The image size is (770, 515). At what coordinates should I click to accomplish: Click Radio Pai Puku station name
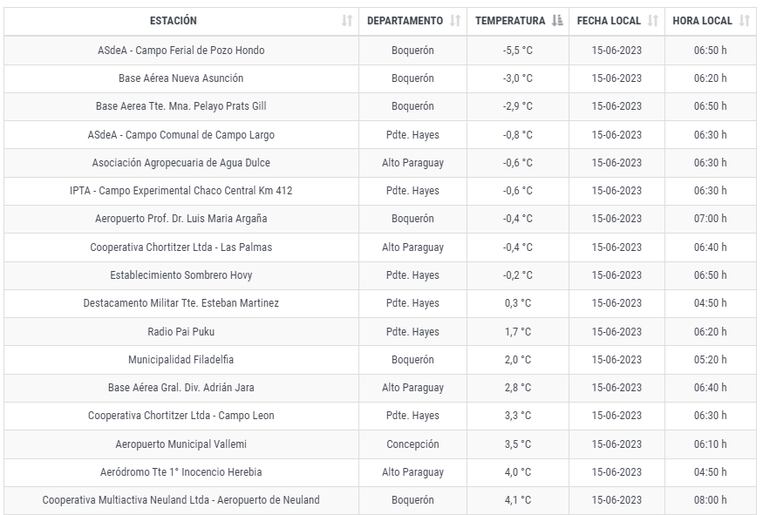point(181,331)
